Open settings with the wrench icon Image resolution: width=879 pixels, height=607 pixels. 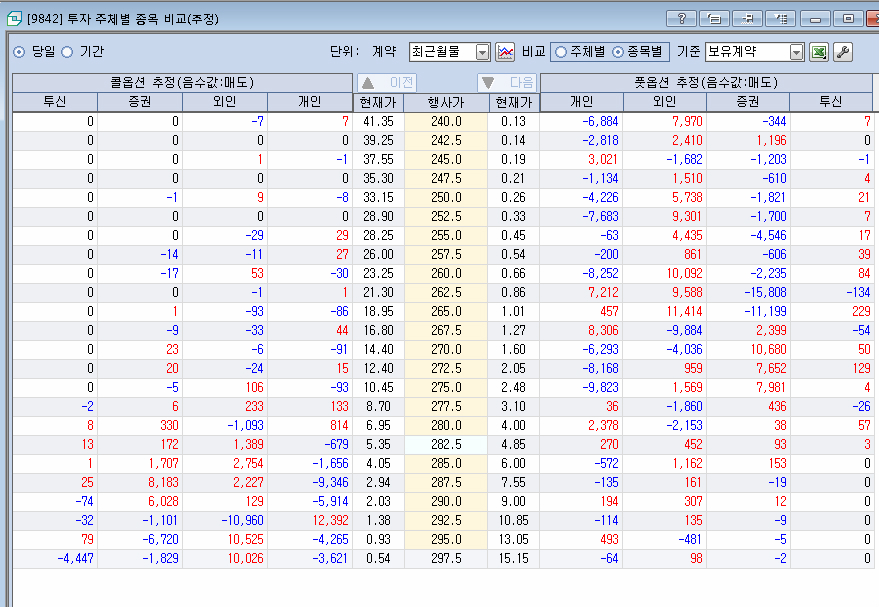(x=843, y=52)
